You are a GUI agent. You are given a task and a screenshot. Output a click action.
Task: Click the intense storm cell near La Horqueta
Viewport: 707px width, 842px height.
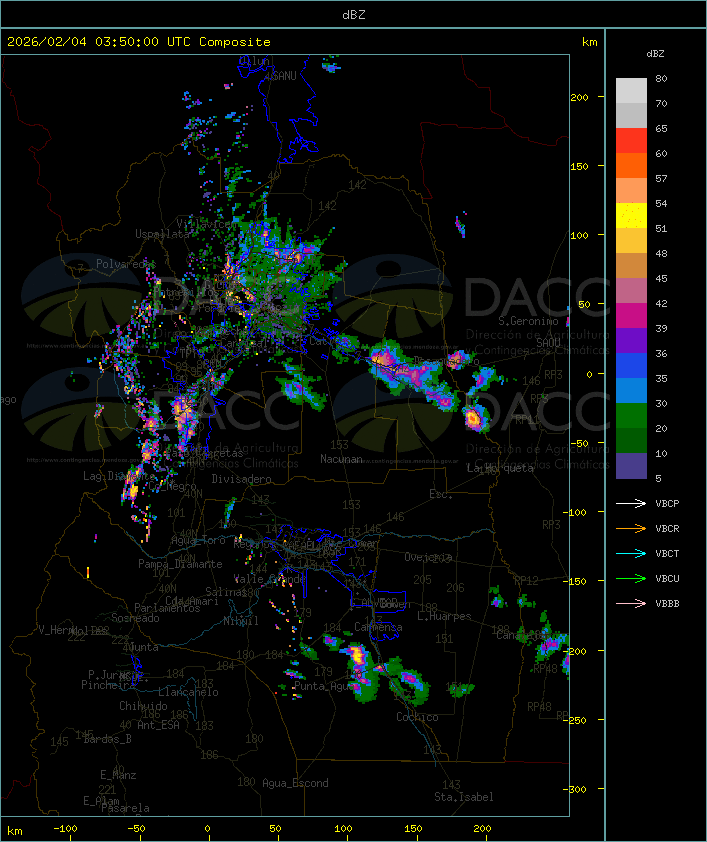(x=473, y=418)
